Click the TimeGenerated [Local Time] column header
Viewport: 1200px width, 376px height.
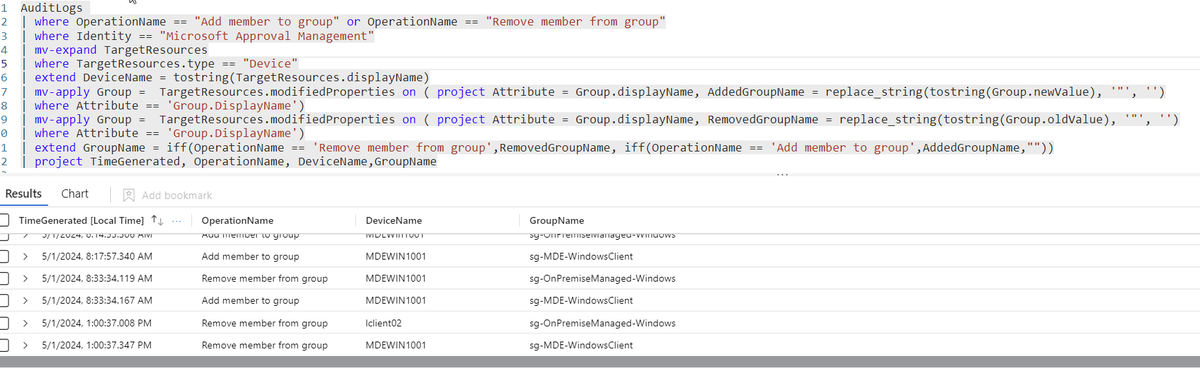[82, 220]
